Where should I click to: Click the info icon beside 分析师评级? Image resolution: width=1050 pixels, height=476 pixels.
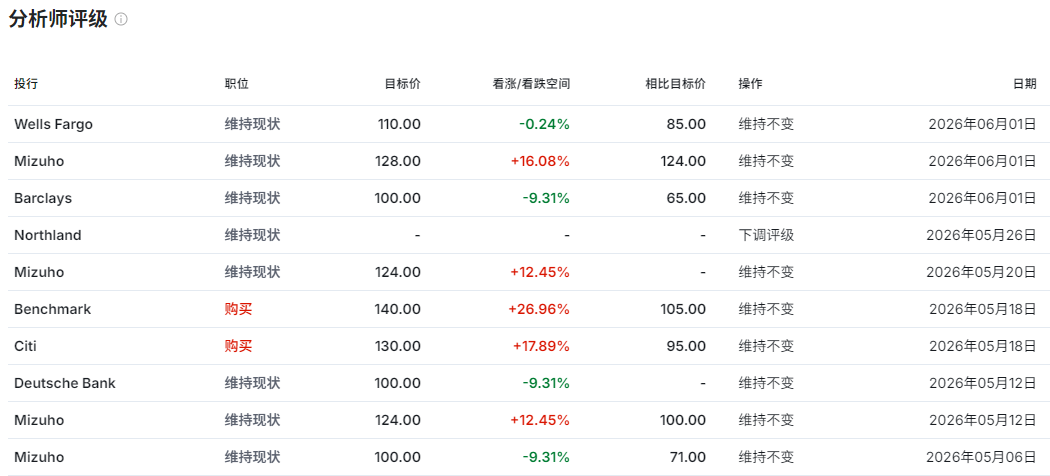tap(121, 19)
